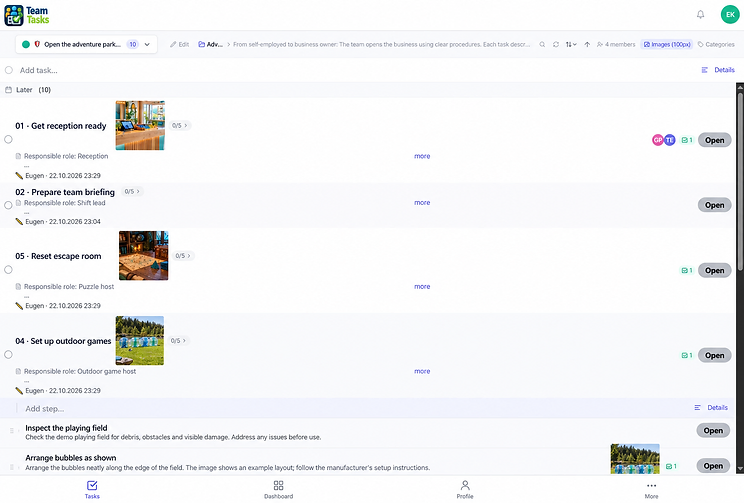Click drag handle of Arrange bubbles as shown
Image resolution: width=744 pixels, height=503 pixels.
12,467
